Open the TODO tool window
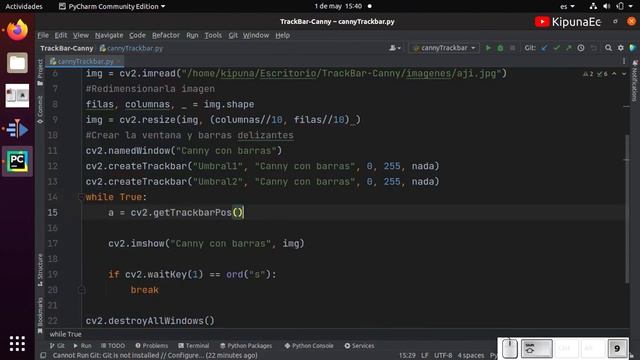Screen dimensions: 640x360 click(x=113, y=346)
